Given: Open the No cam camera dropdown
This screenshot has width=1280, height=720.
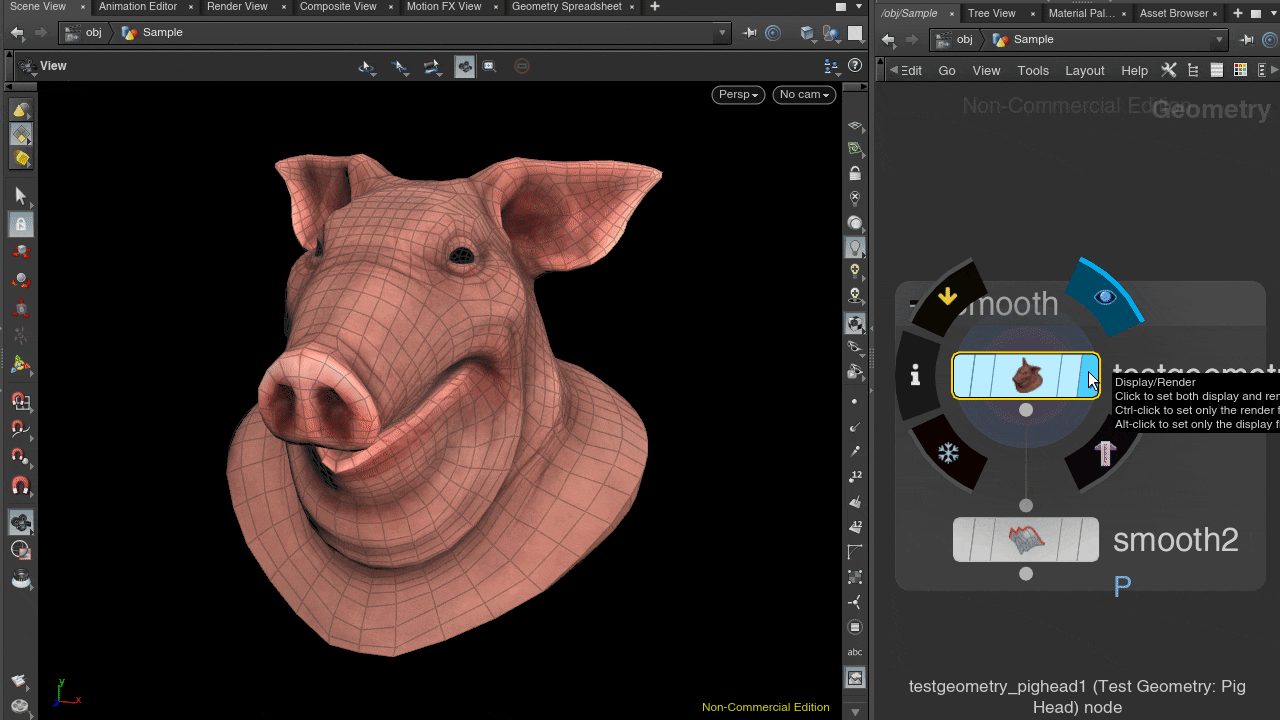Looking at the screenshot, I should (x=804, y=94).
